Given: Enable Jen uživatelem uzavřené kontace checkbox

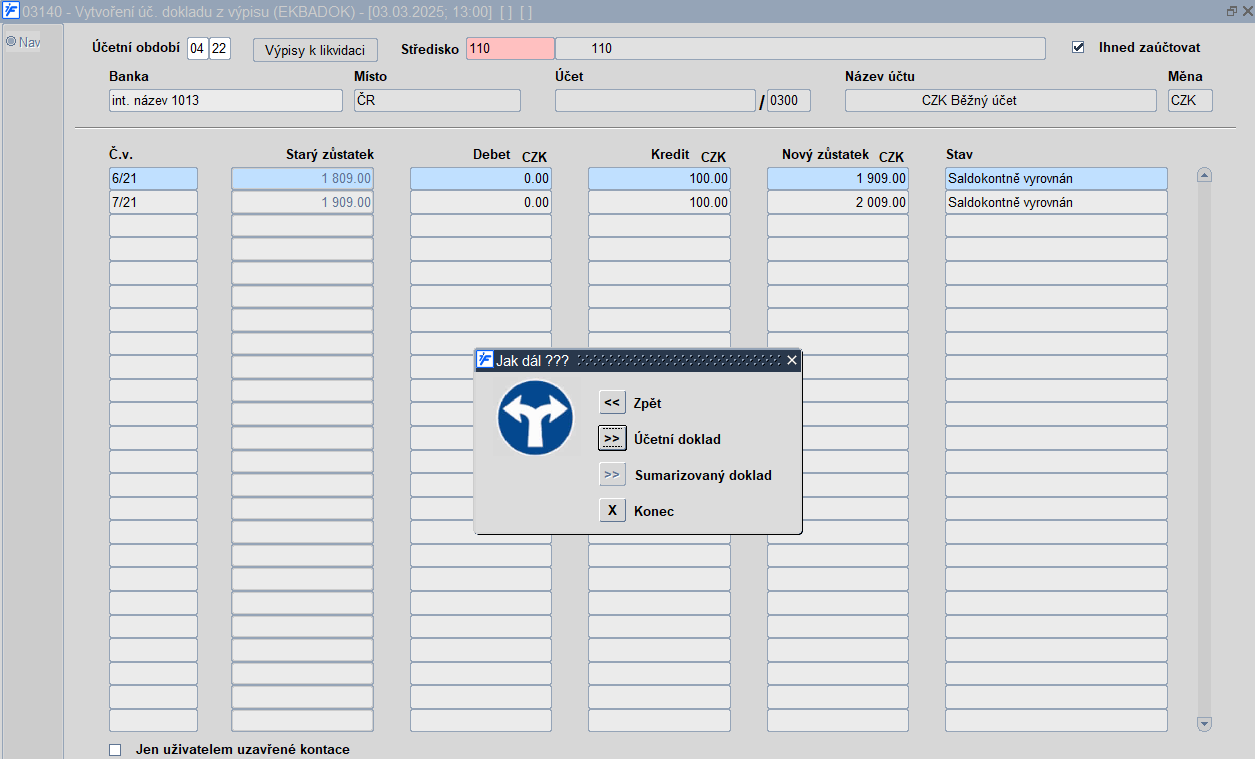Looking at the screenshot, I should tap(115, 749).
